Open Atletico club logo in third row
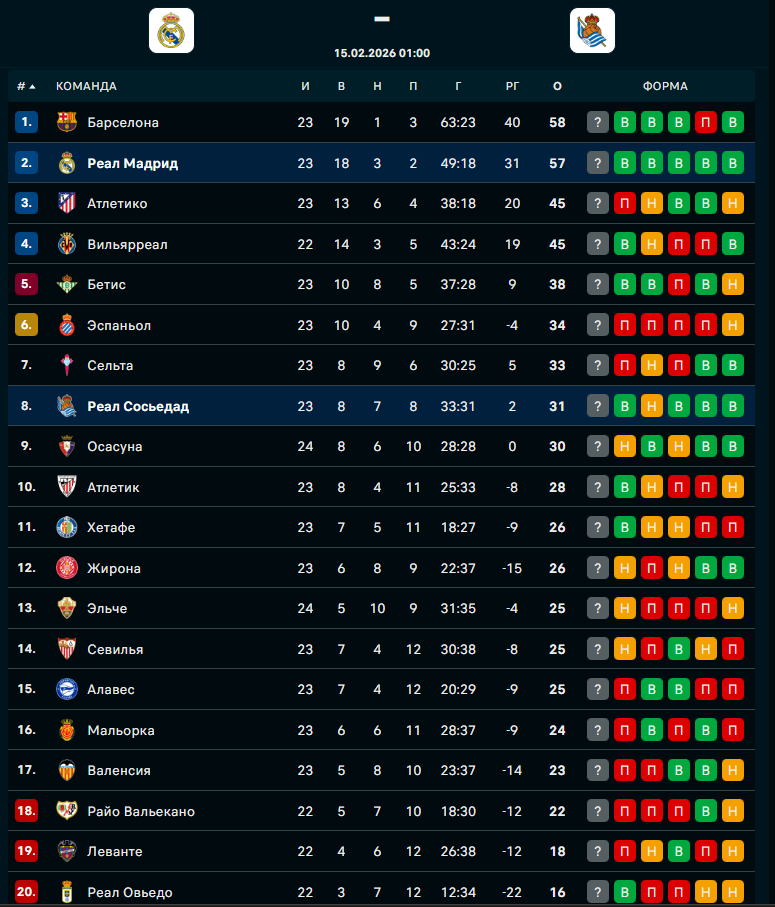This screenshot has height=907, width=775. [x=67, y=203]
